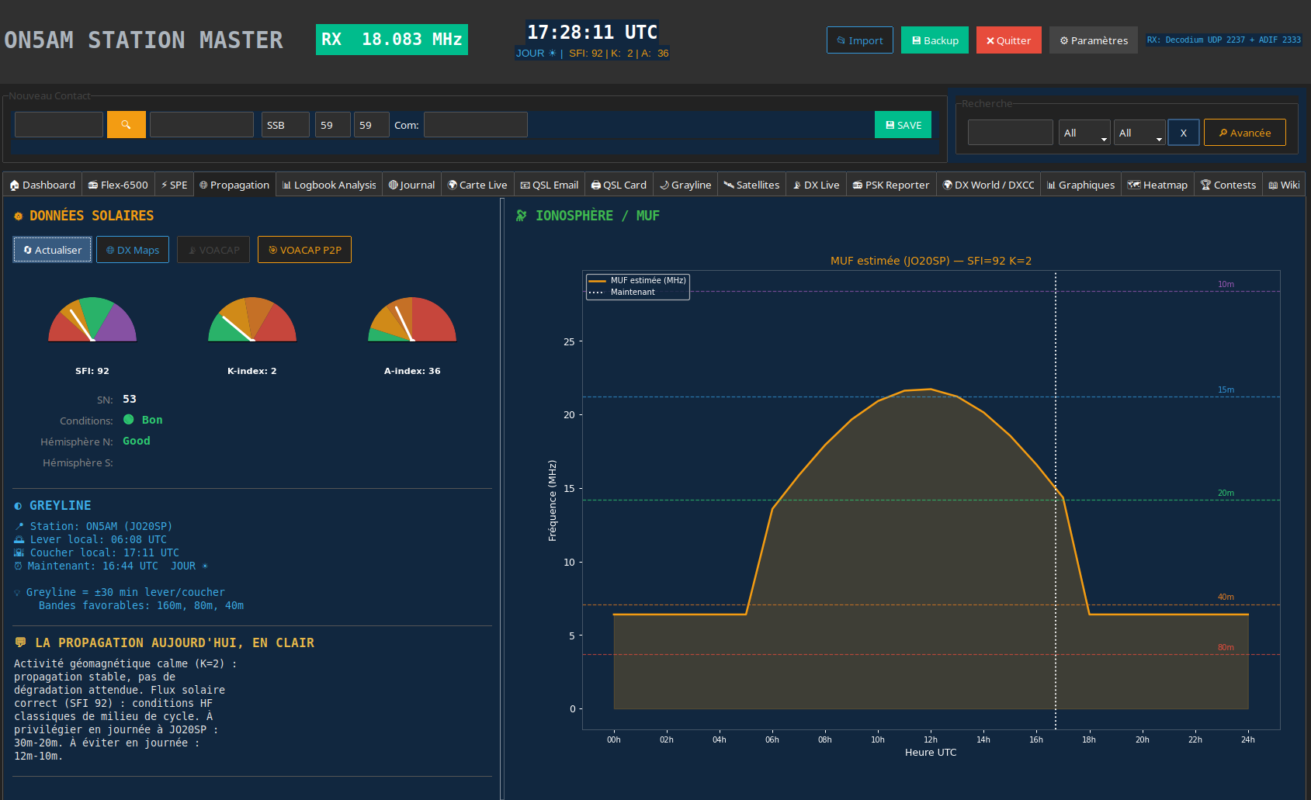Open the Heatmap tab
This screenshot has height=800, width=1311.
[x=1158, y=185]
